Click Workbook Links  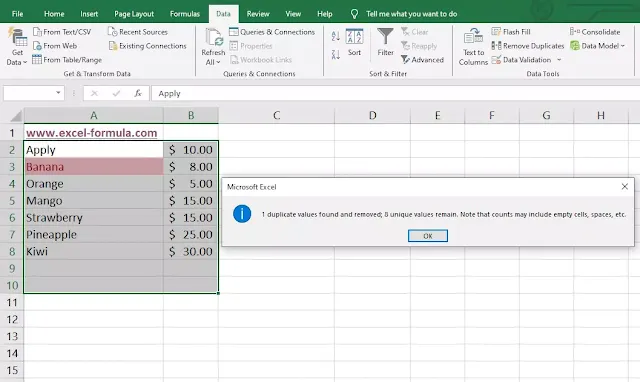[x=261, y=60]
